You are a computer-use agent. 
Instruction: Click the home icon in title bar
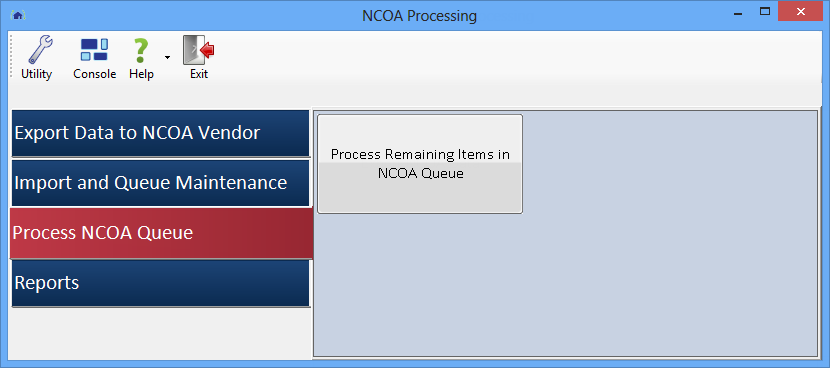point(17,15)
